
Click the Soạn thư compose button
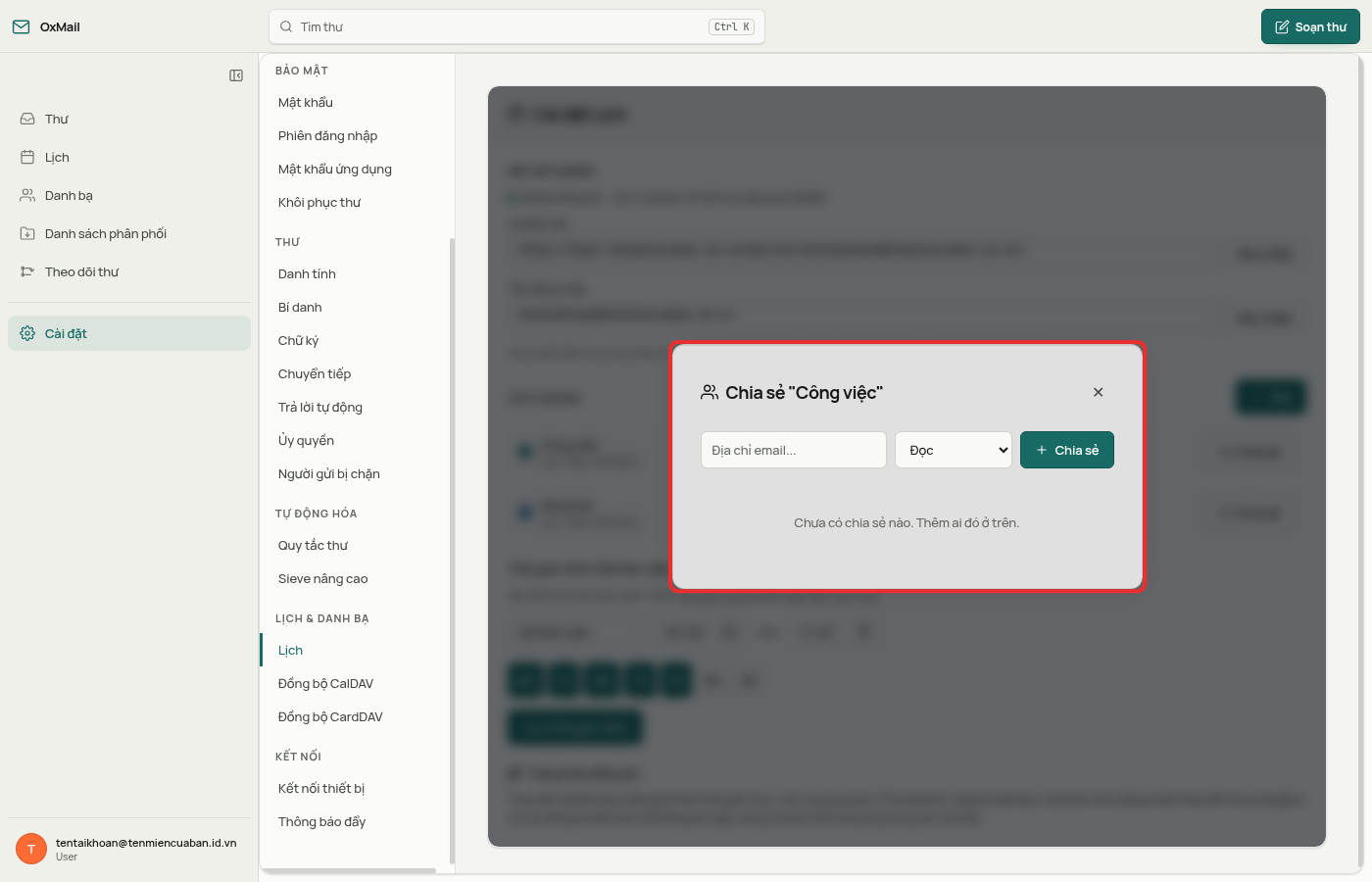1310,26
